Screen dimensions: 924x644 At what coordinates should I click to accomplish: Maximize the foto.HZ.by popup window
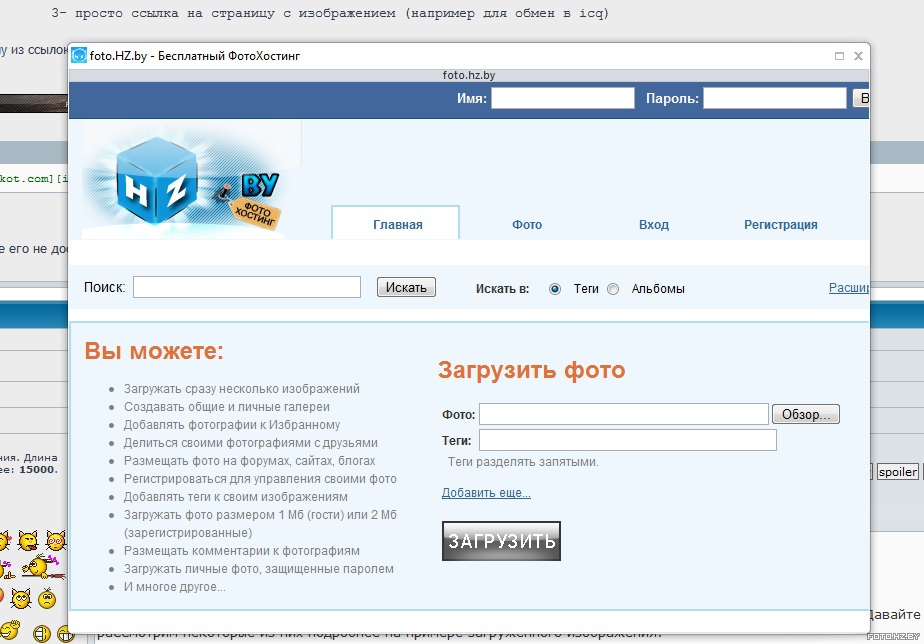(840, 56)
